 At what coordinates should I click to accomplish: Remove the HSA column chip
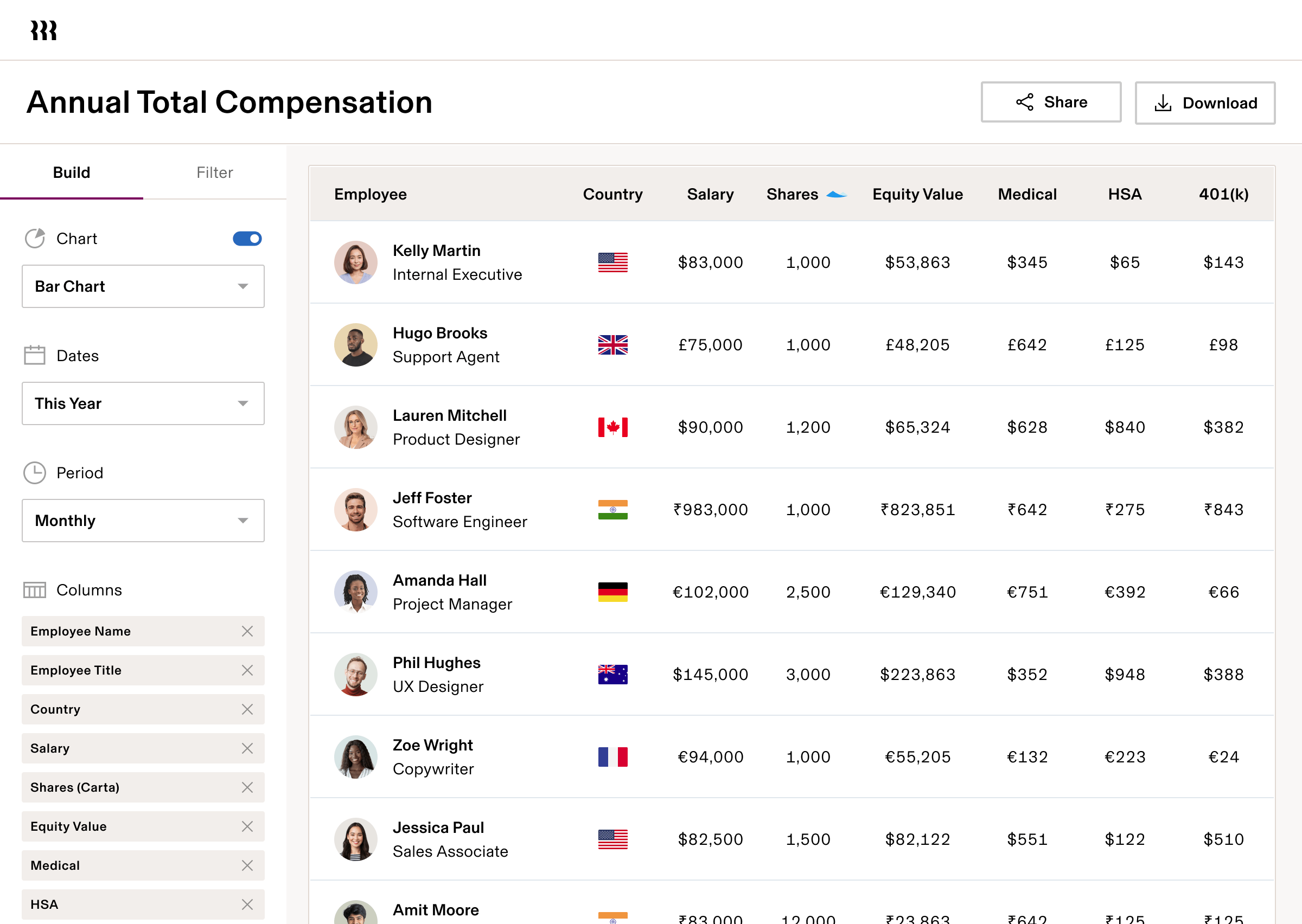pos(248,904)
